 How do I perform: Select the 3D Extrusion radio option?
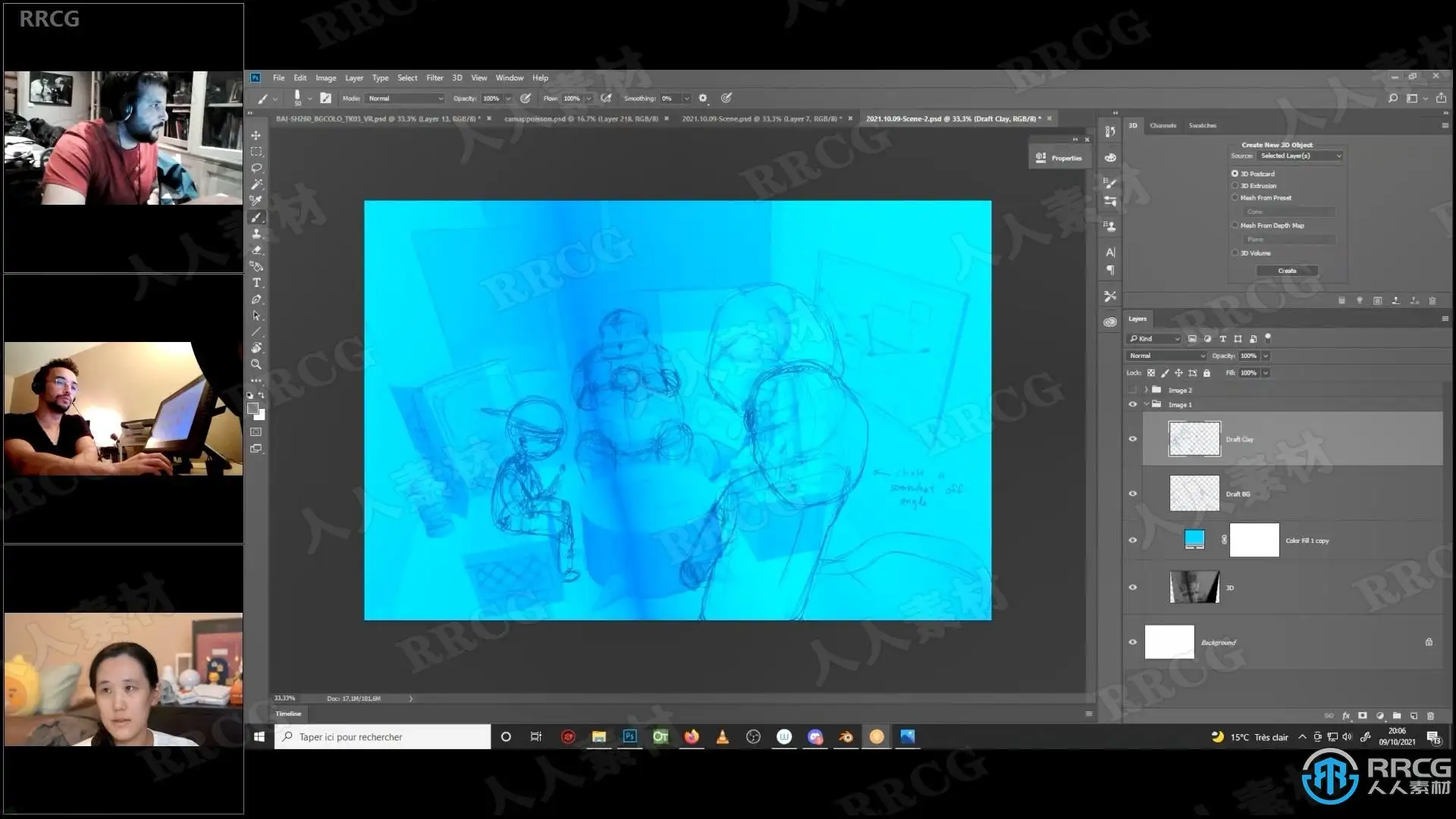tap(1235, 186)
